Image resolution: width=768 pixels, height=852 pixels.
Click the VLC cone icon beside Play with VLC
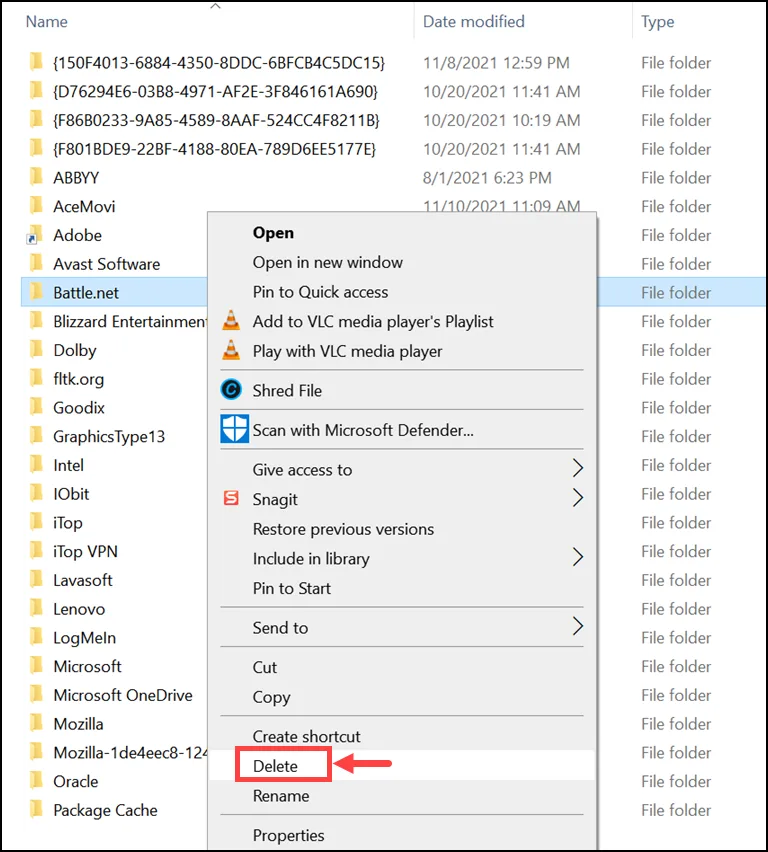(x=231, y=350)
